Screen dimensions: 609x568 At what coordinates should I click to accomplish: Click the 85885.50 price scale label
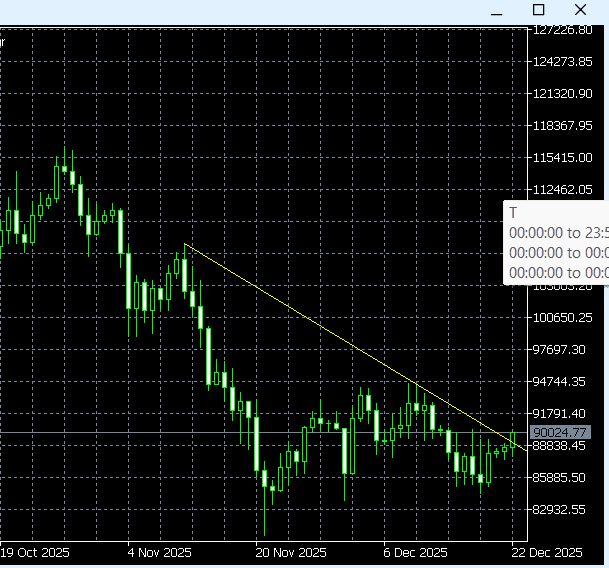559,477
